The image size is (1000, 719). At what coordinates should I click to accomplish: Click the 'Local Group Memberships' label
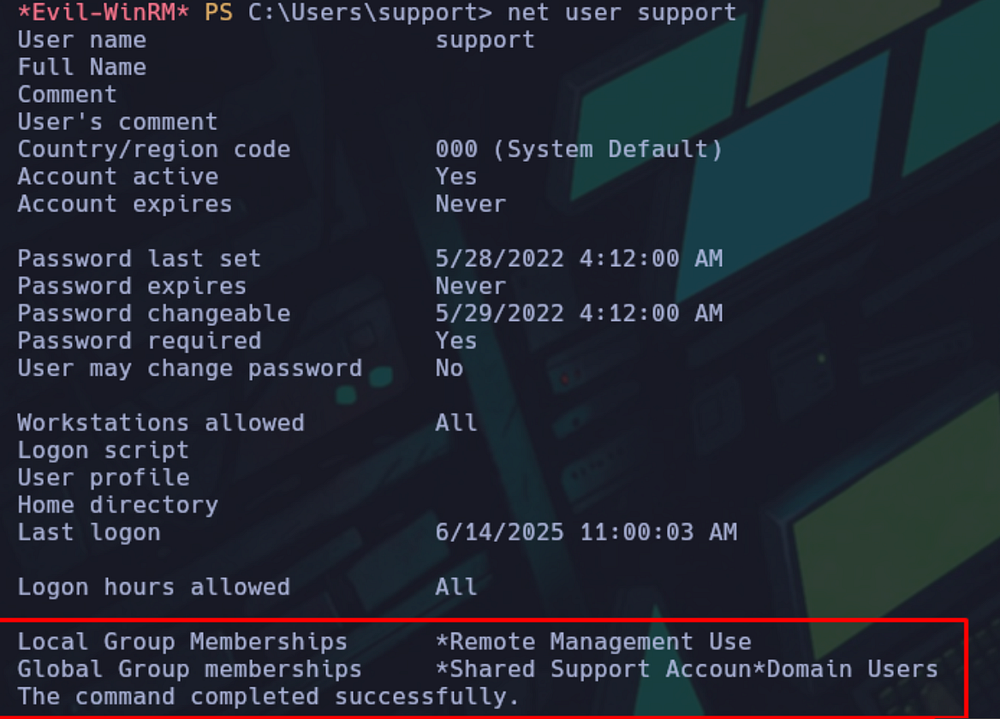182,642
